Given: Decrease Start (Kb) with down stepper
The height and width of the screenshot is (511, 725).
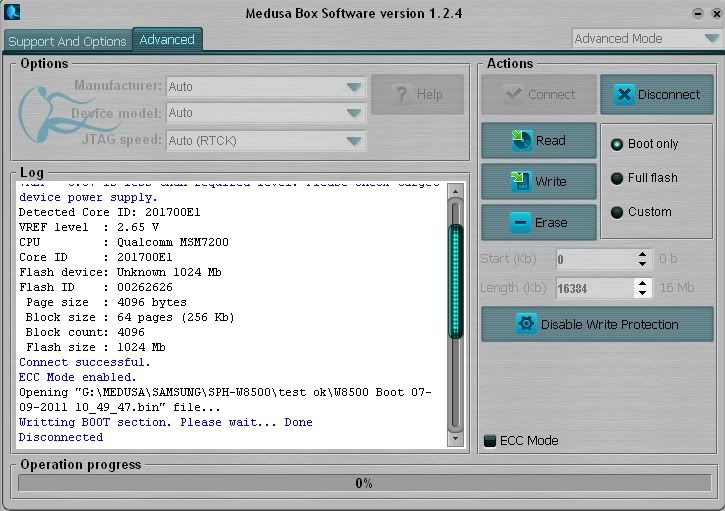Looking at the screenshot, I should coord(643,264).
